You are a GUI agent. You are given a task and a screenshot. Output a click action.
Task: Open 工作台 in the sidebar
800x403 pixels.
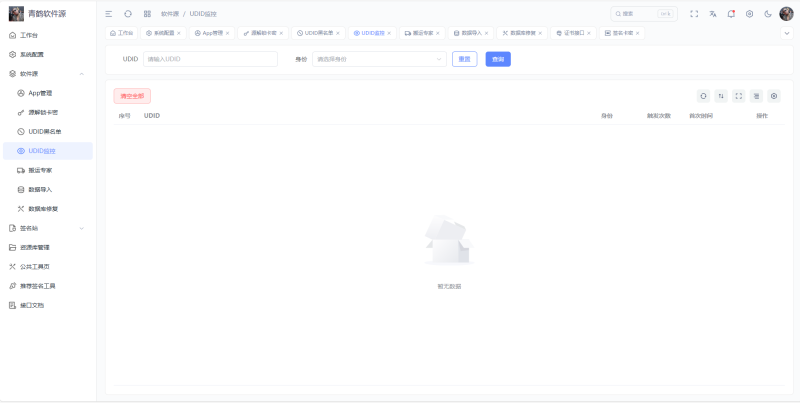(48, 35)
